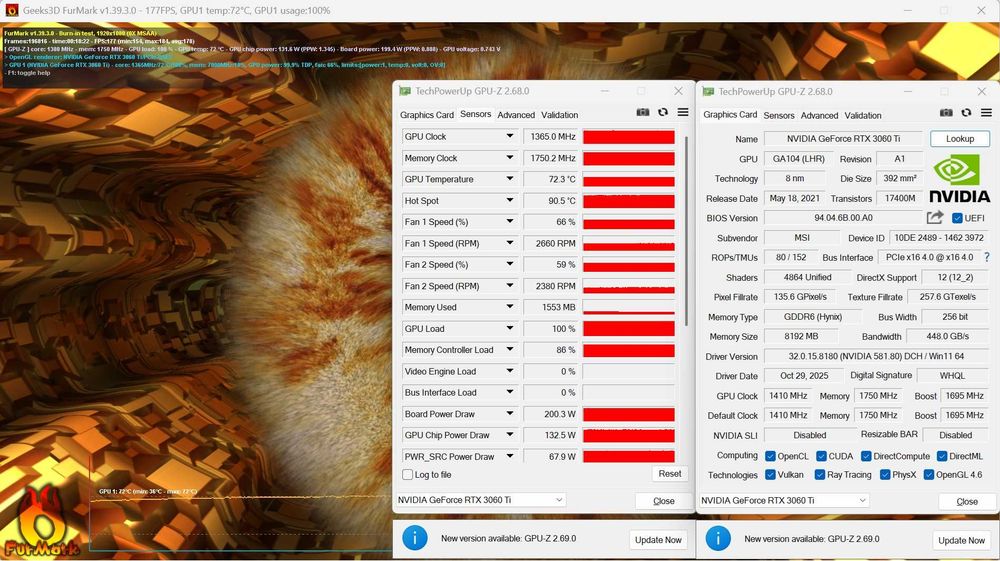
Task: Click the BIOS Version field 94.04.6B.00.A0
Action: [x=843, y=217]
